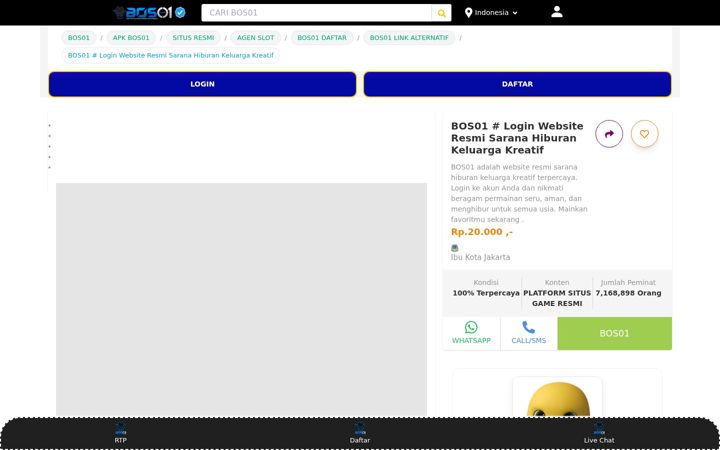Share the listing with arrow icon

(609, 134)
